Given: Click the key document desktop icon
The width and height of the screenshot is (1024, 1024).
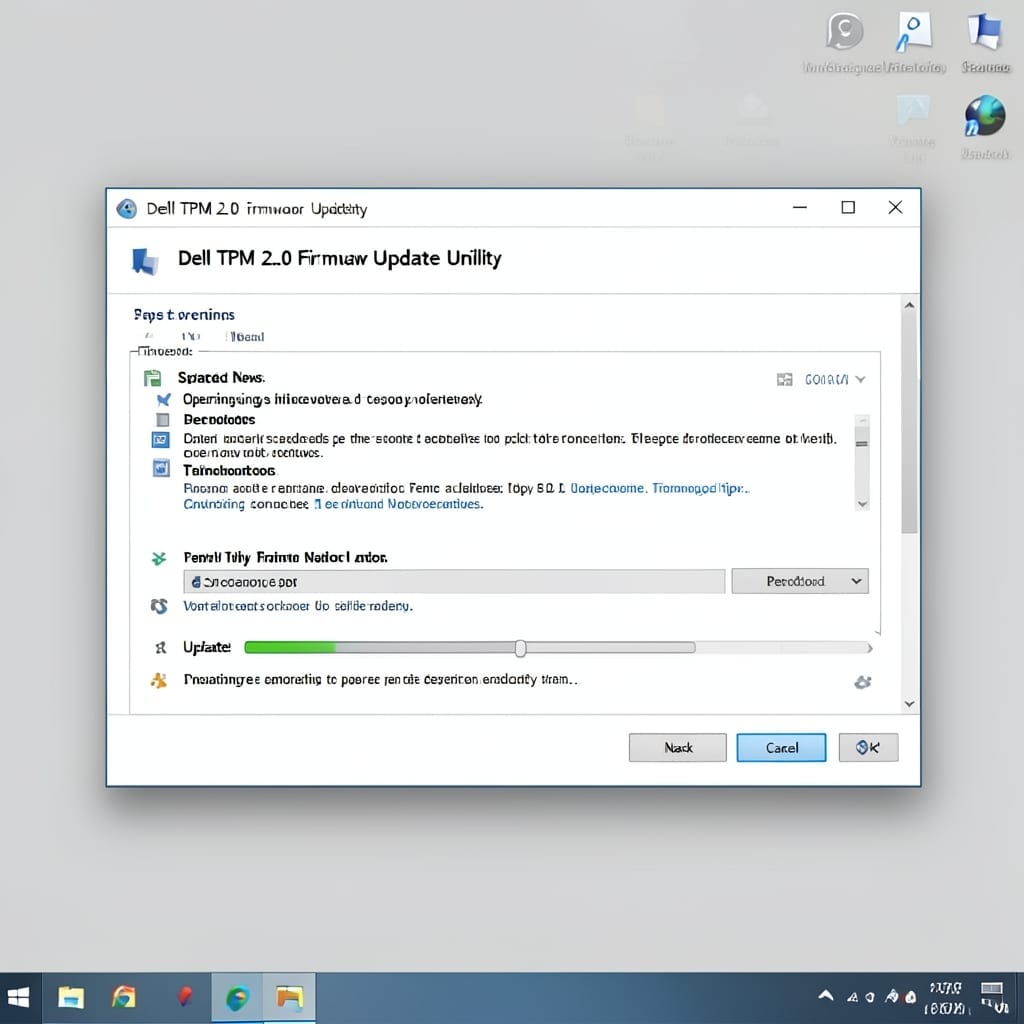Looking at the screenshot, I should pyautogui.click(x=913, y=31).
